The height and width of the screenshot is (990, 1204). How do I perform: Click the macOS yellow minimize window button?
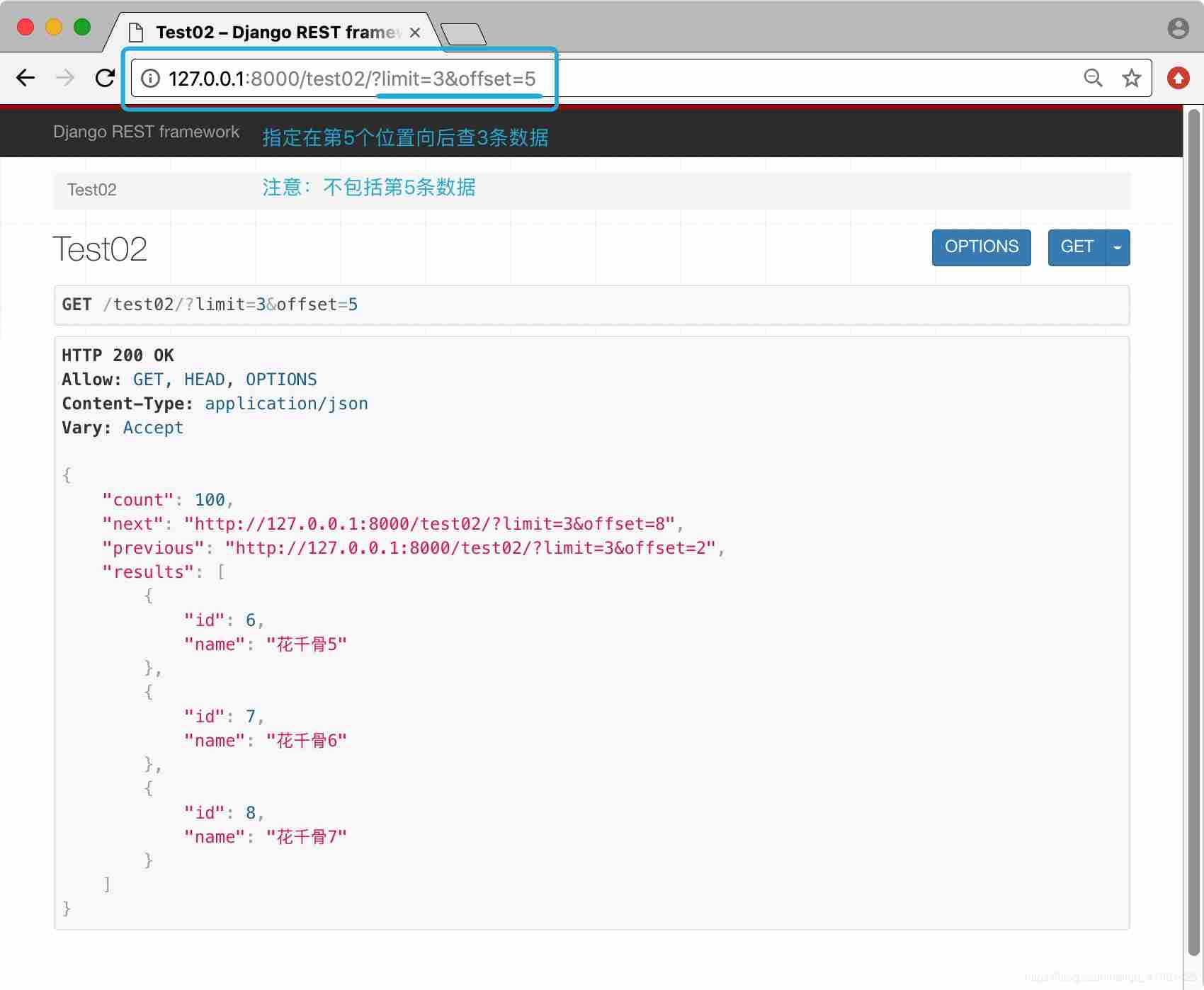coord(54,27)
